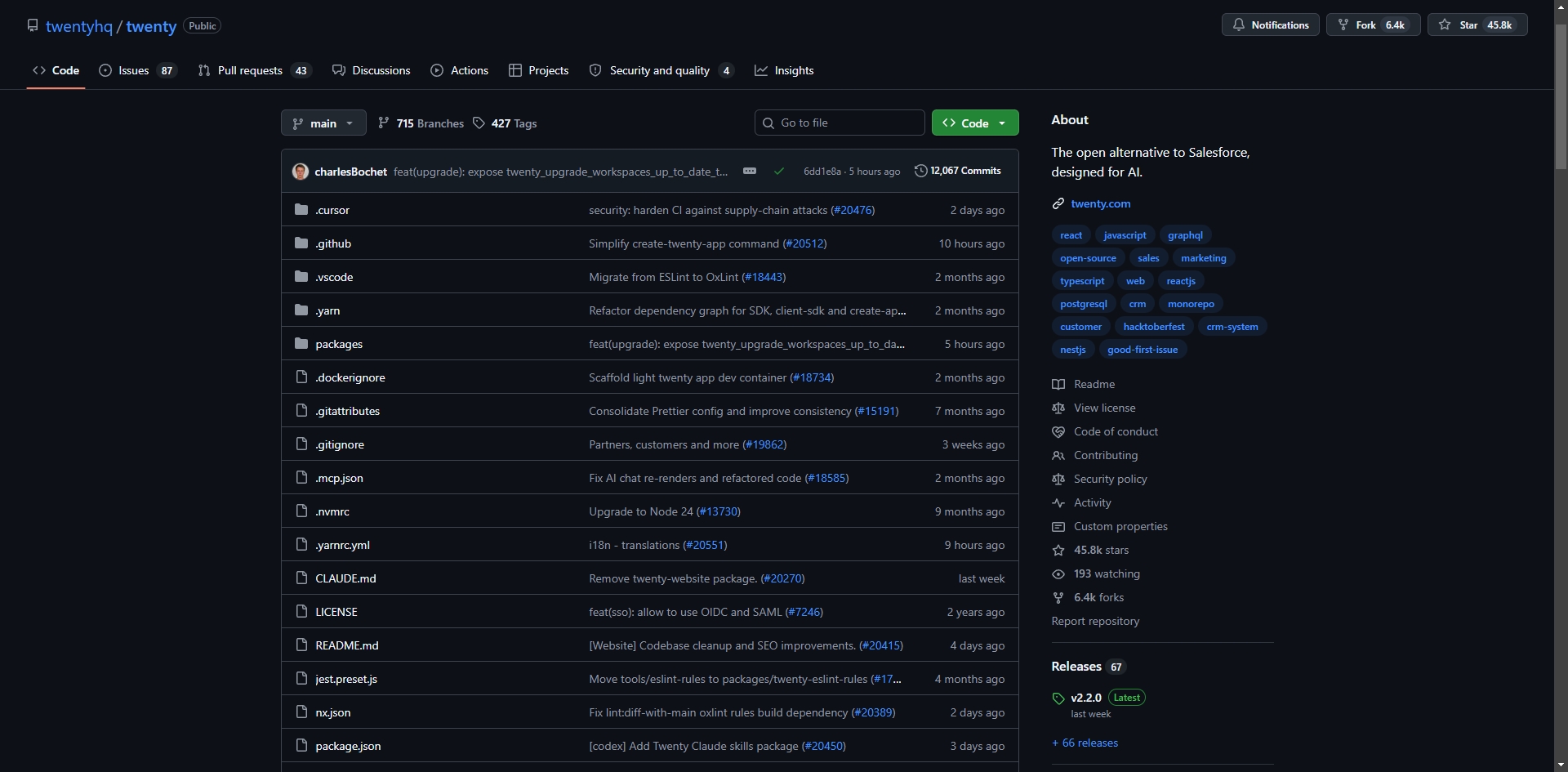
Task: Open commit hash 6dd1e8a
Action: pos(822,172)
